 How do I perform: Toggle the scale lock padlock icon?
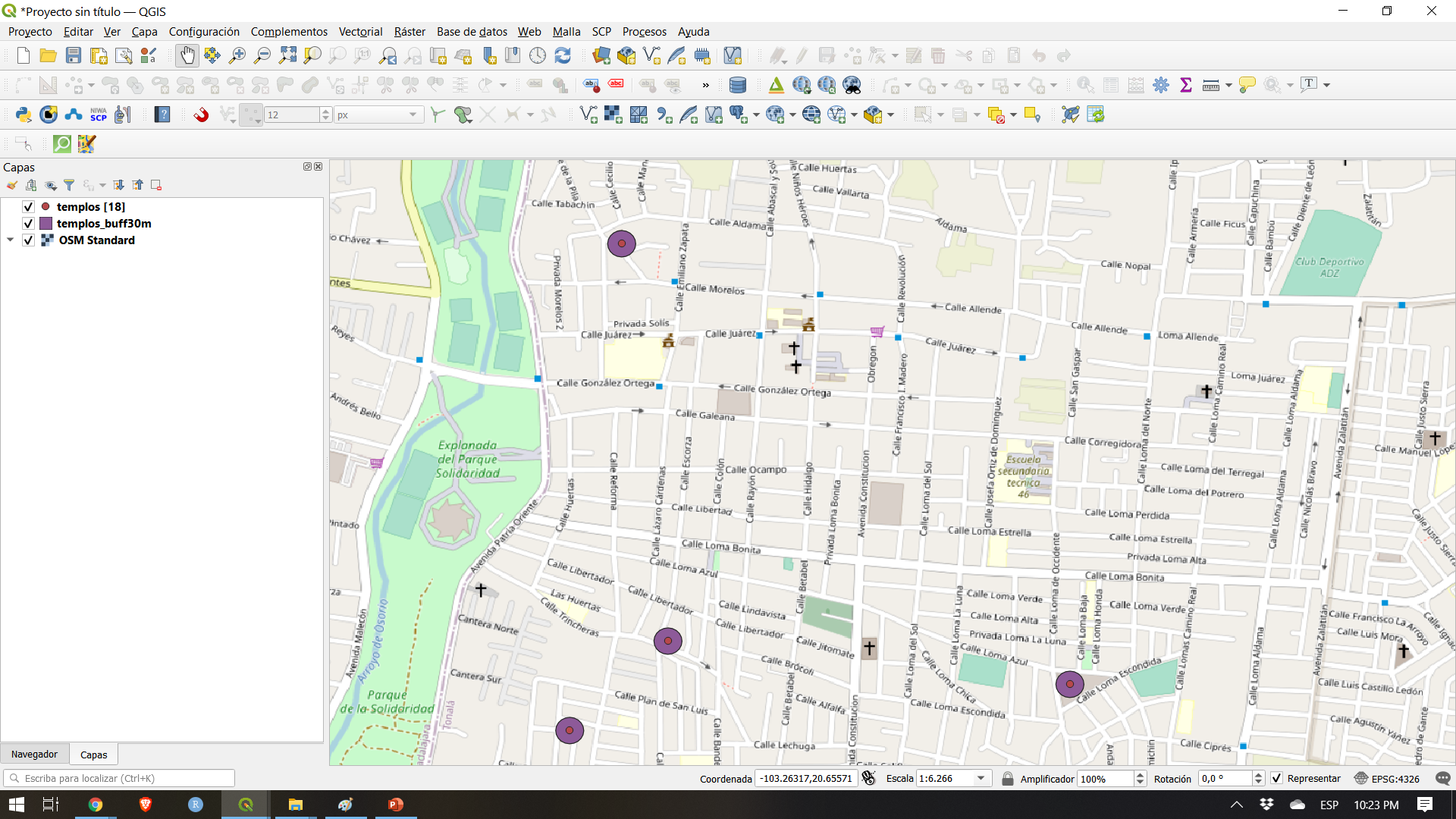click(1007, 779)
